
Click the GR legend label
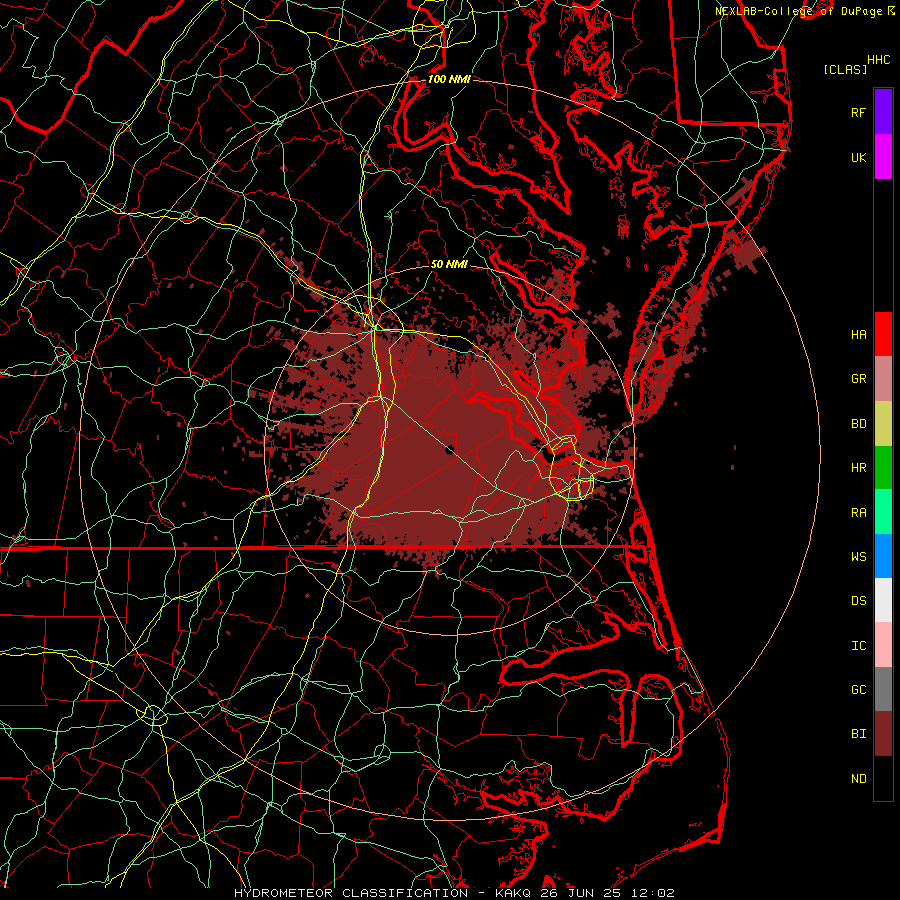(858, 379)
